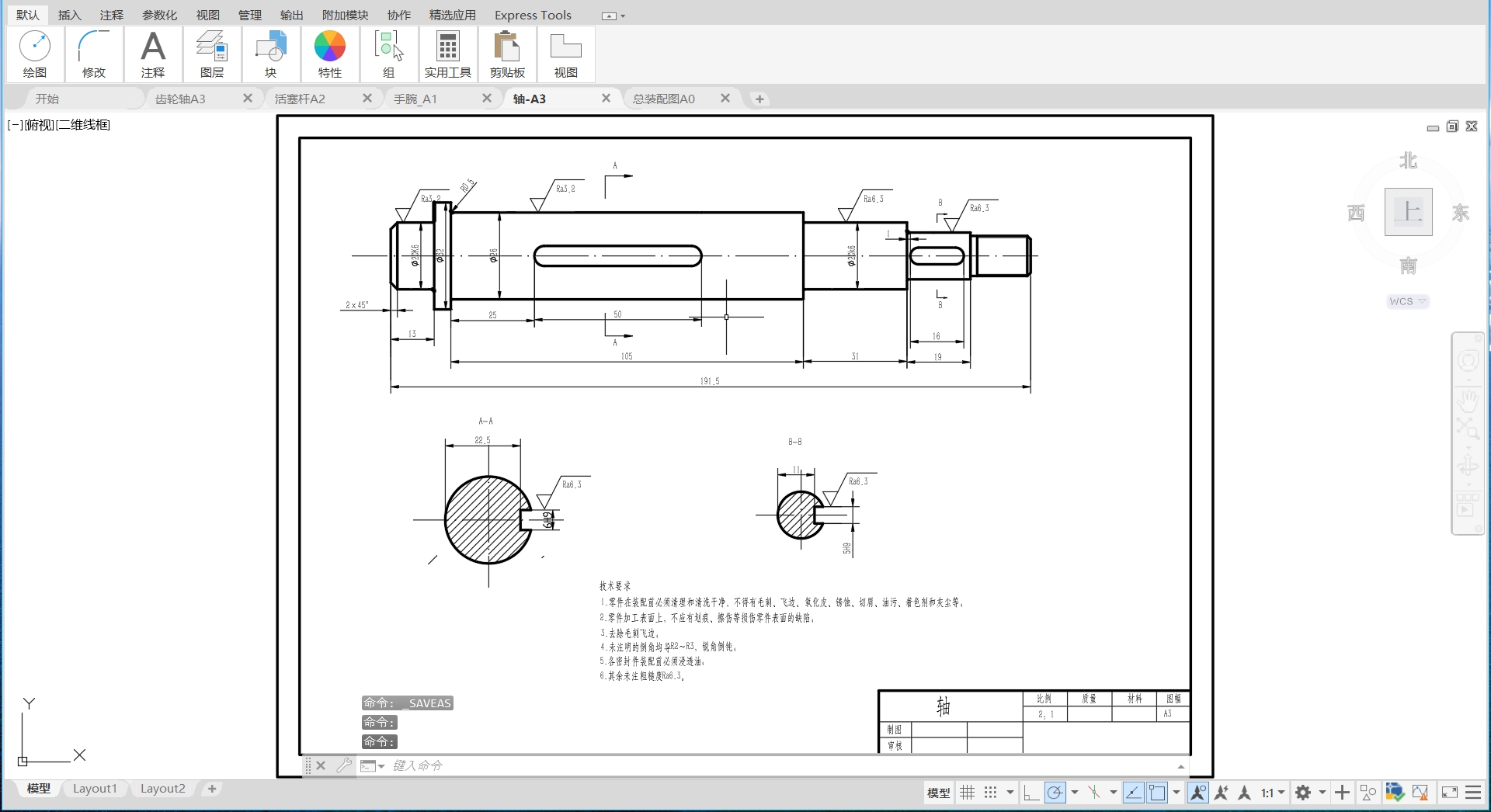Image resolution: width=1491 pixels, height=812 pixels.
Task: Toggle clean screen full-screen icon
Action: tap(1449, 793)
